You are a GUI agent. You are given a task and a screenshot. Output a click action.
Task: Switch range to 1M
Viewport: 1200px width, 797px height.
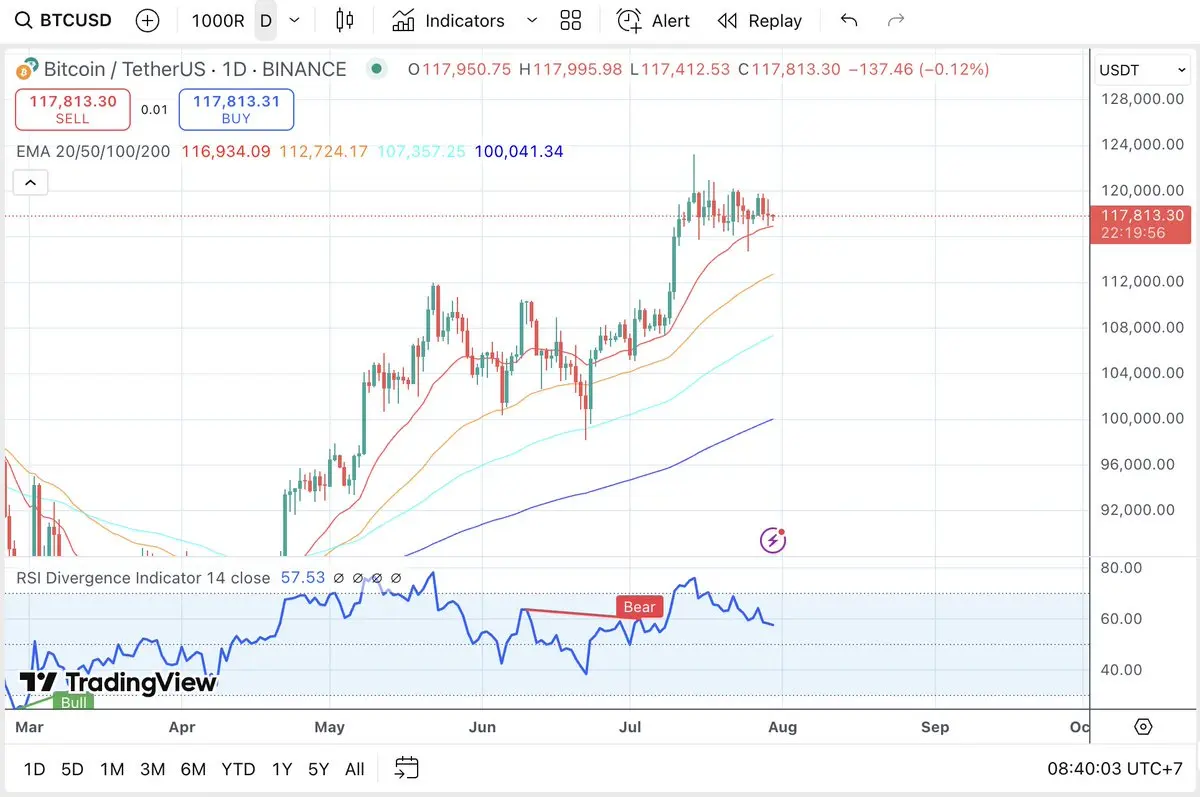click(x=112, y=769)
